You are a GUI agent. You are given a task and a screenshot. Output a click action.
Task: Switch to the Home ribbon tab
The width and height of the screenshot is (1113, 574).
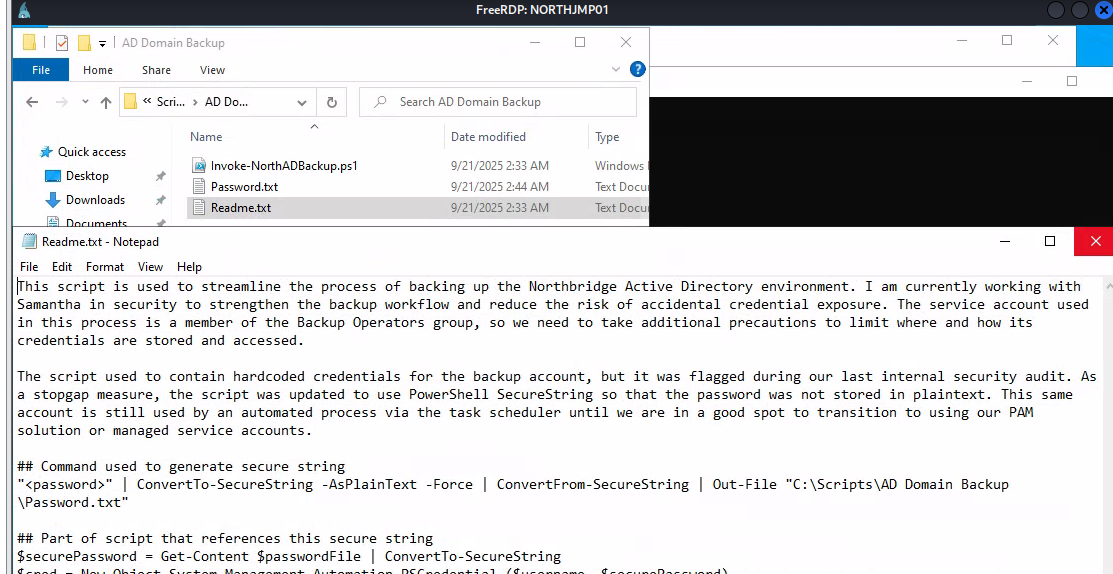pyautogui.click(x=98, y=70)
